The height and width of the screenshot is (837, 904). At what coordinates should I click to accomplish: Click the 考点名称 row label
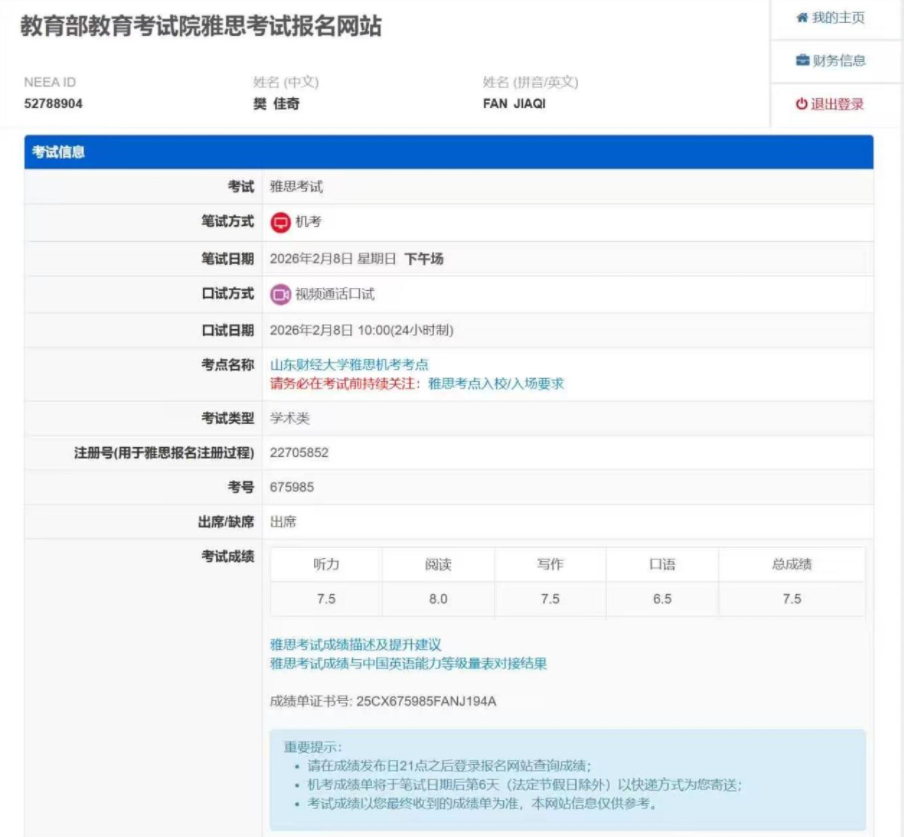click(x=228, y=365)
